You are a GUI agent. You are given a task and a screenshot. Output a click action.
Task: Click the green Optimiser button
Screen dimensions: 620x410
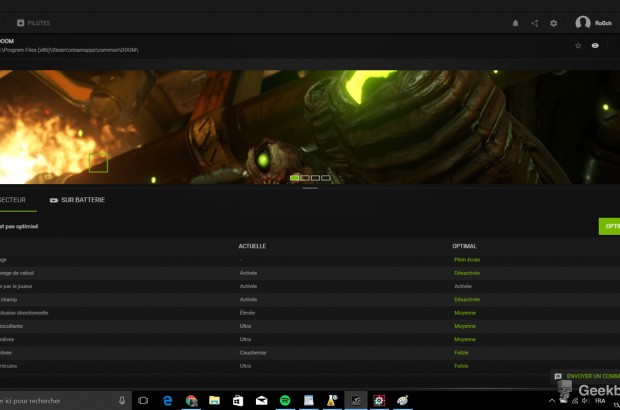[609, 227]
